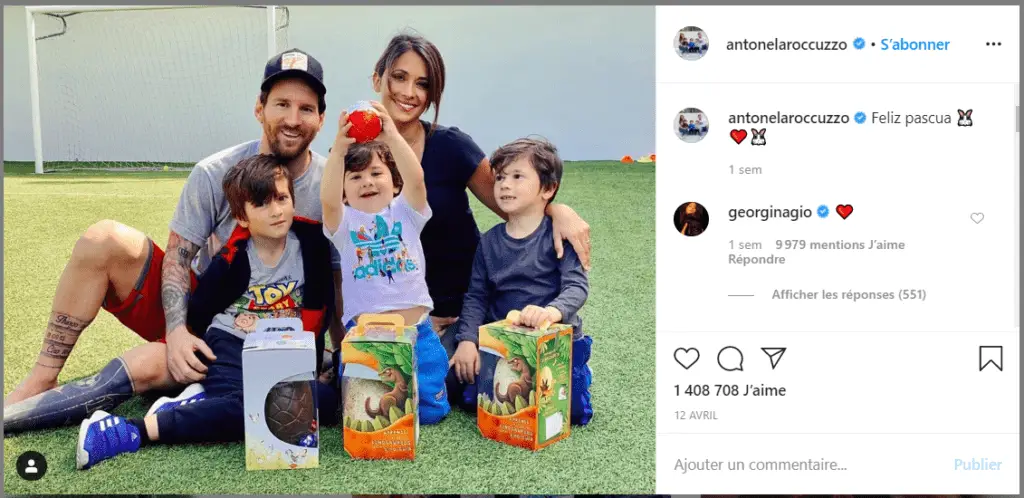Click the 12 AVRIL post date
The width and height of the screenshot is (1024, 498).
click(x=696, y=416)
